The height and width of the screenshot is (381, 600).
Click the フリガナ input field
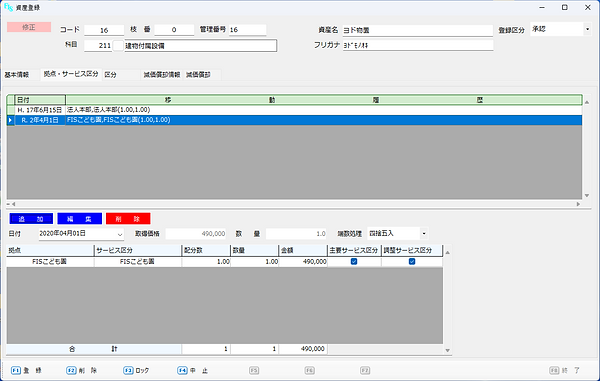click(x=417, y=45)
